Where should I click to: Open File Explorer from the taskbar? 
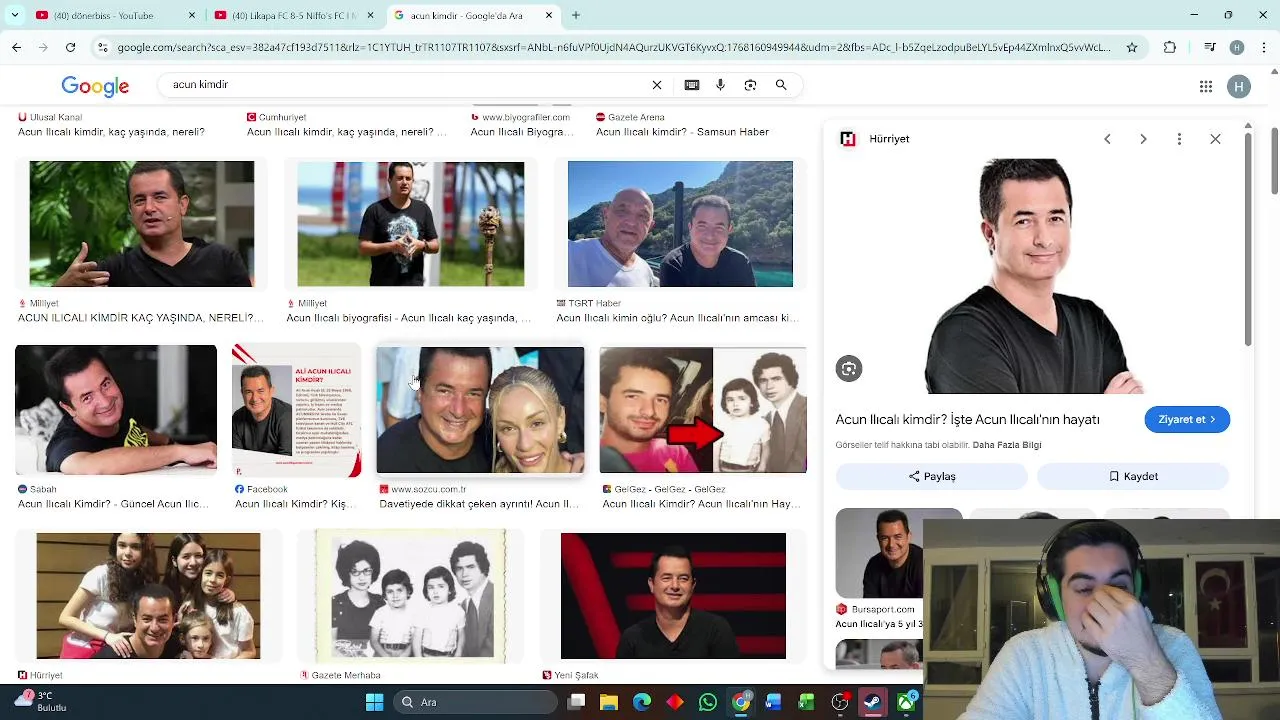[x=609, y=702]
